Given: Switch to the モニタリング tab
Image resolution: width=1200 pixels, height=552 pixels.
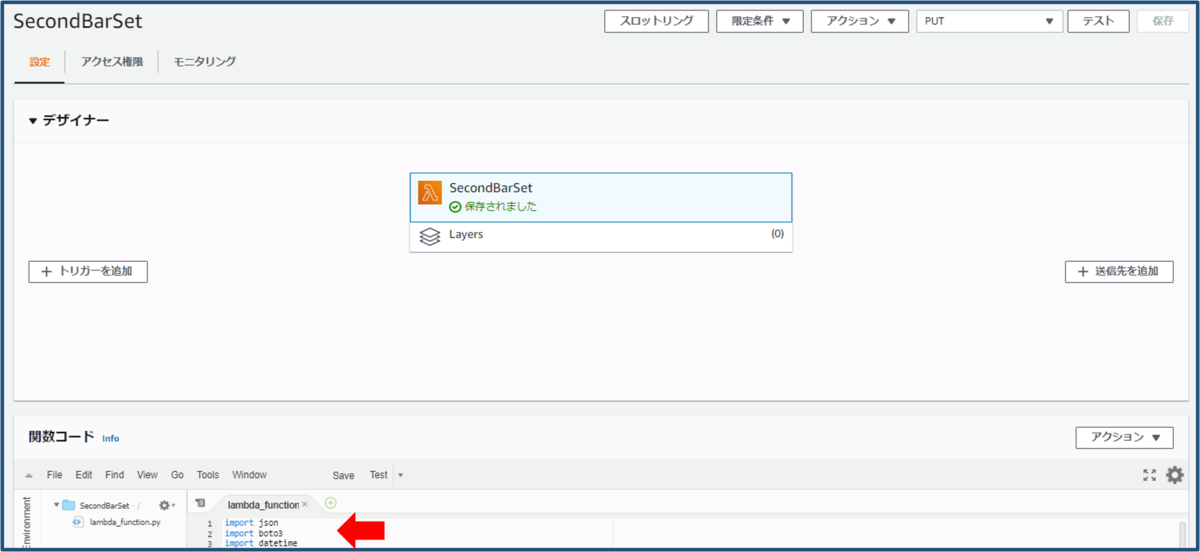Looking at the screenshot, I should pyautogui.click(x=205, y=62).
